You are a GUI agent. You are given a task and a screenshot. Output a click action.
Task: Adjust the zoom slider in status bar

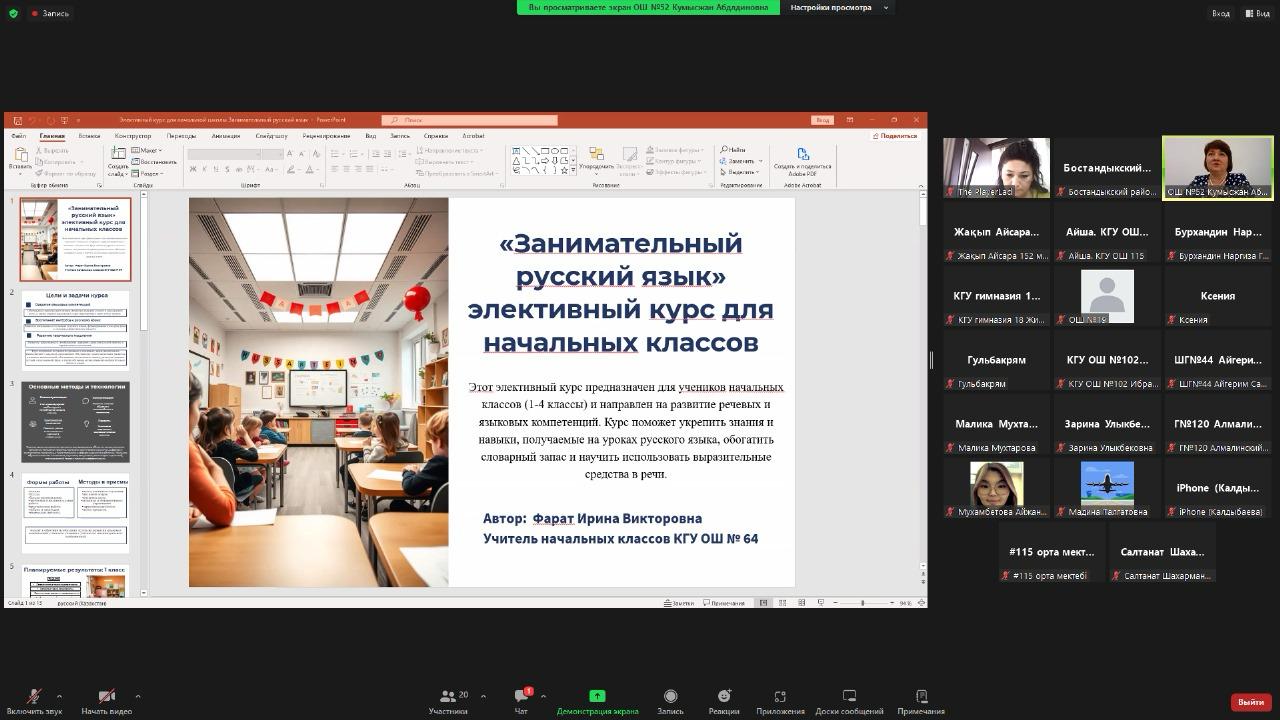[862, 603]
